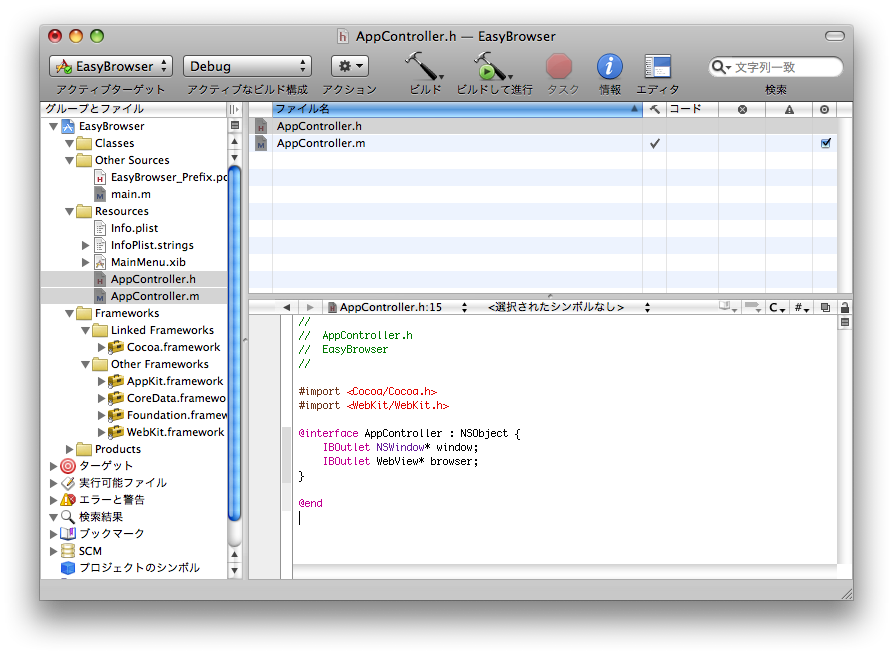Go back in editor history arrow
893x655 pixels.
click(x=286, y=308)
